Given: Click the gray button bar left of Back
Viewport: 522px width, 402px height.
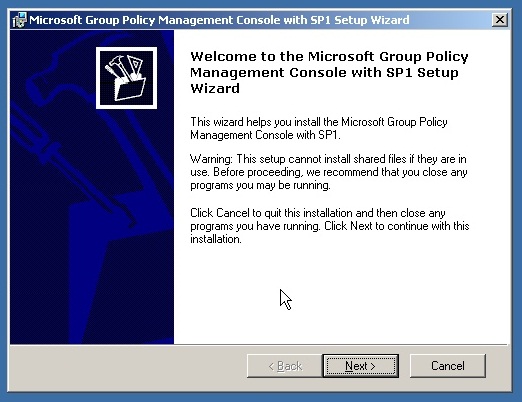Looking at the screenshot, I should [128, 367].
